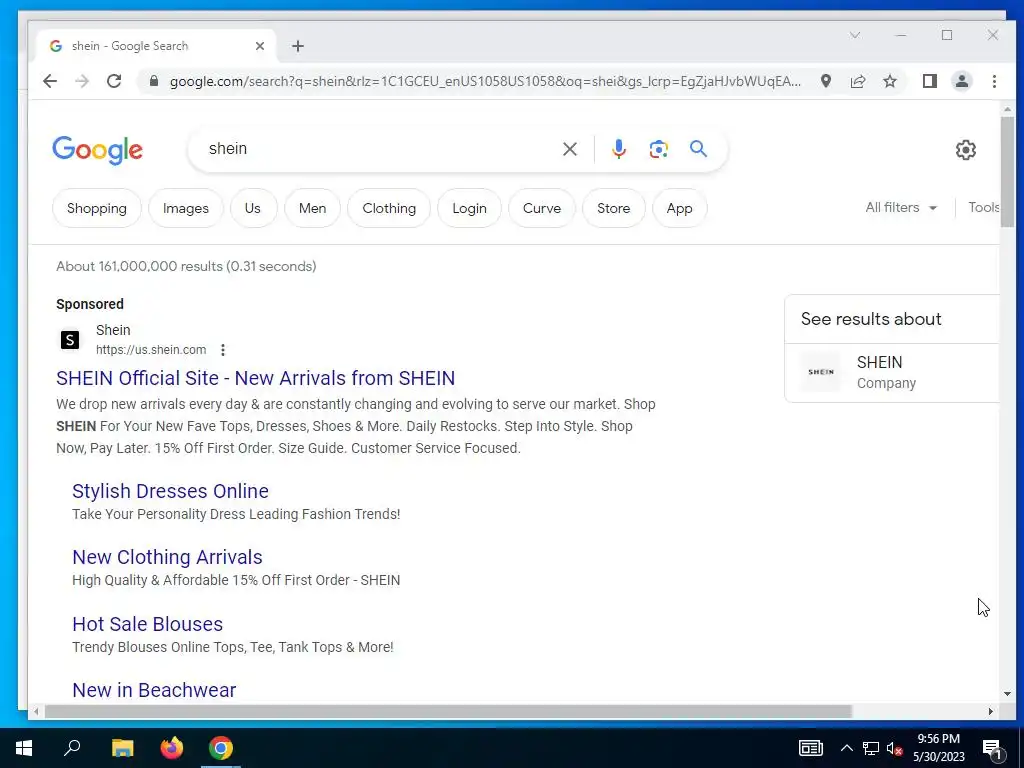Close the shein Google Search tab
The height and width of the screenshot is (768, 1024).
pyautogui.click(x=260, y=46)
